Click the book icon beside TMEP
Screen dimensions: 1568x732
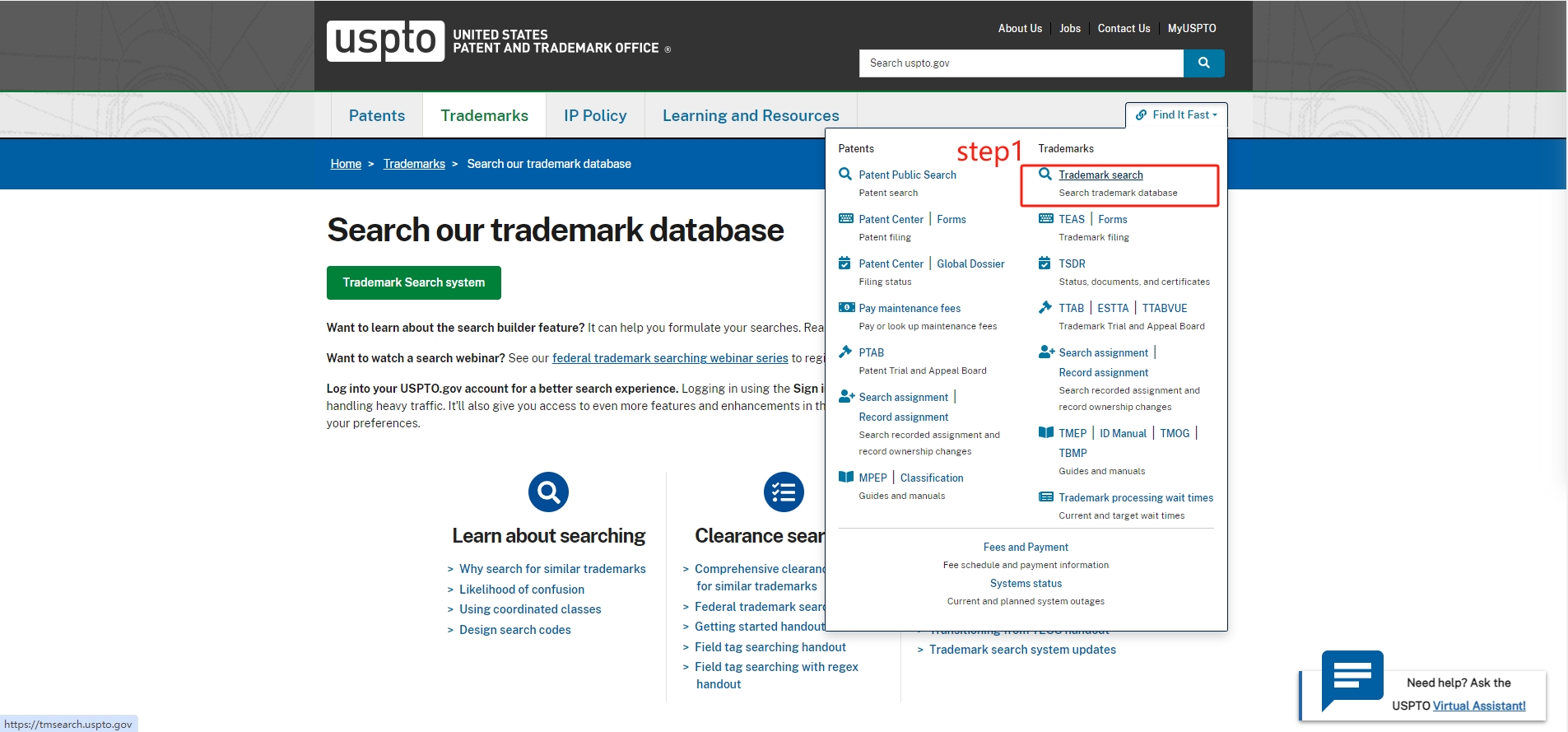(1045, 432)
